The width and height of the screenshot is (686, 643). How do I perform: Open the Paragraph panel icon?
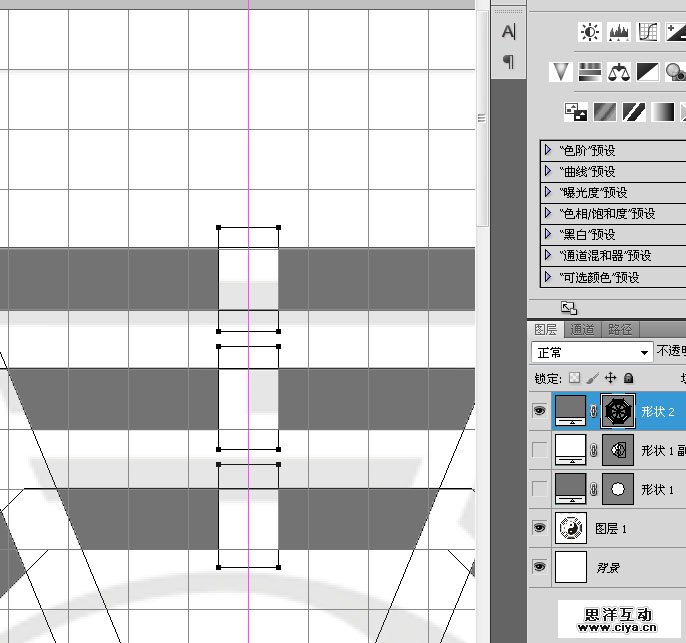click(508, 62)
